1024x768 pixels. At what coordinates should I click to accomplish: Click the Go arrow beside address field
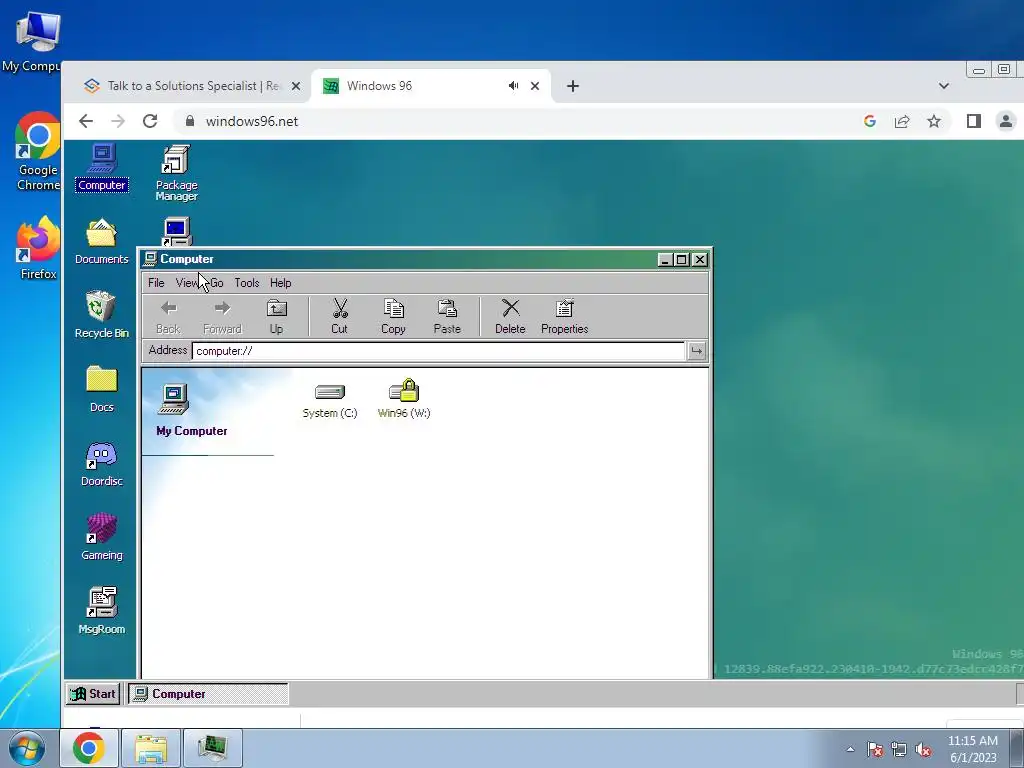(x=697, y=351)
